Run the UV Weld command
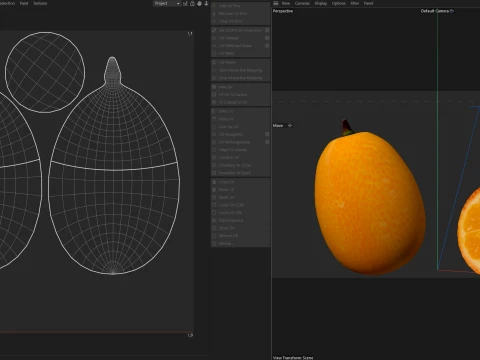Screen dimensions: 480x360 240,53
